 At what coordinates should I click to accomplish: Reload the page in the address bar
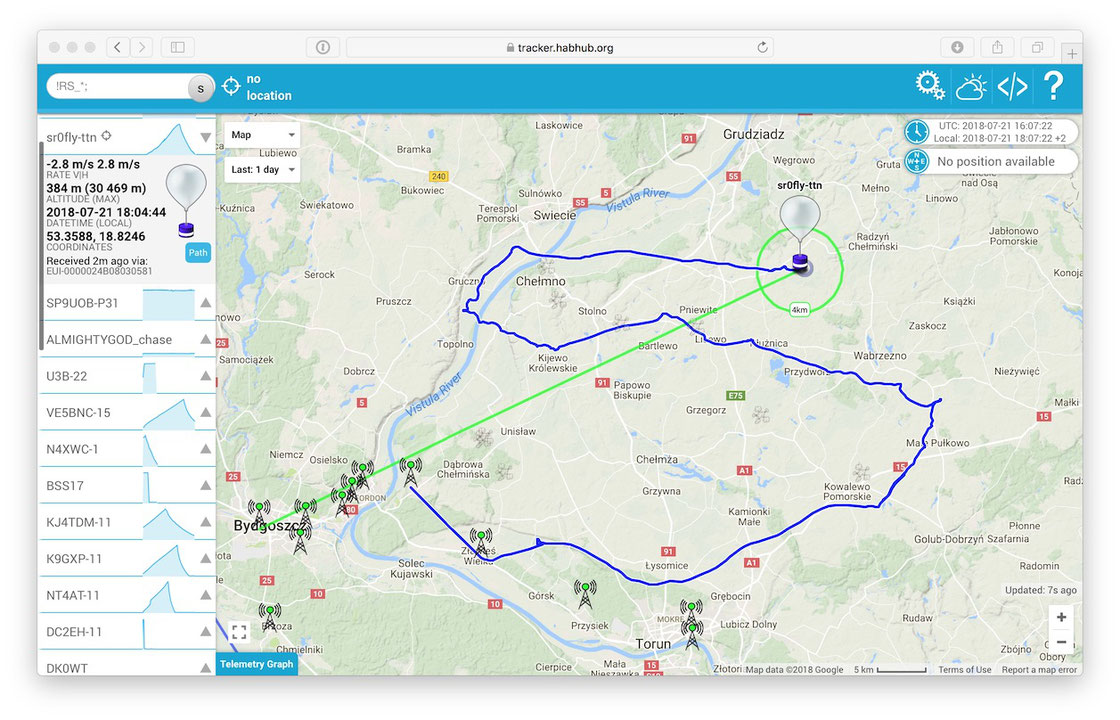click(762, 47)
